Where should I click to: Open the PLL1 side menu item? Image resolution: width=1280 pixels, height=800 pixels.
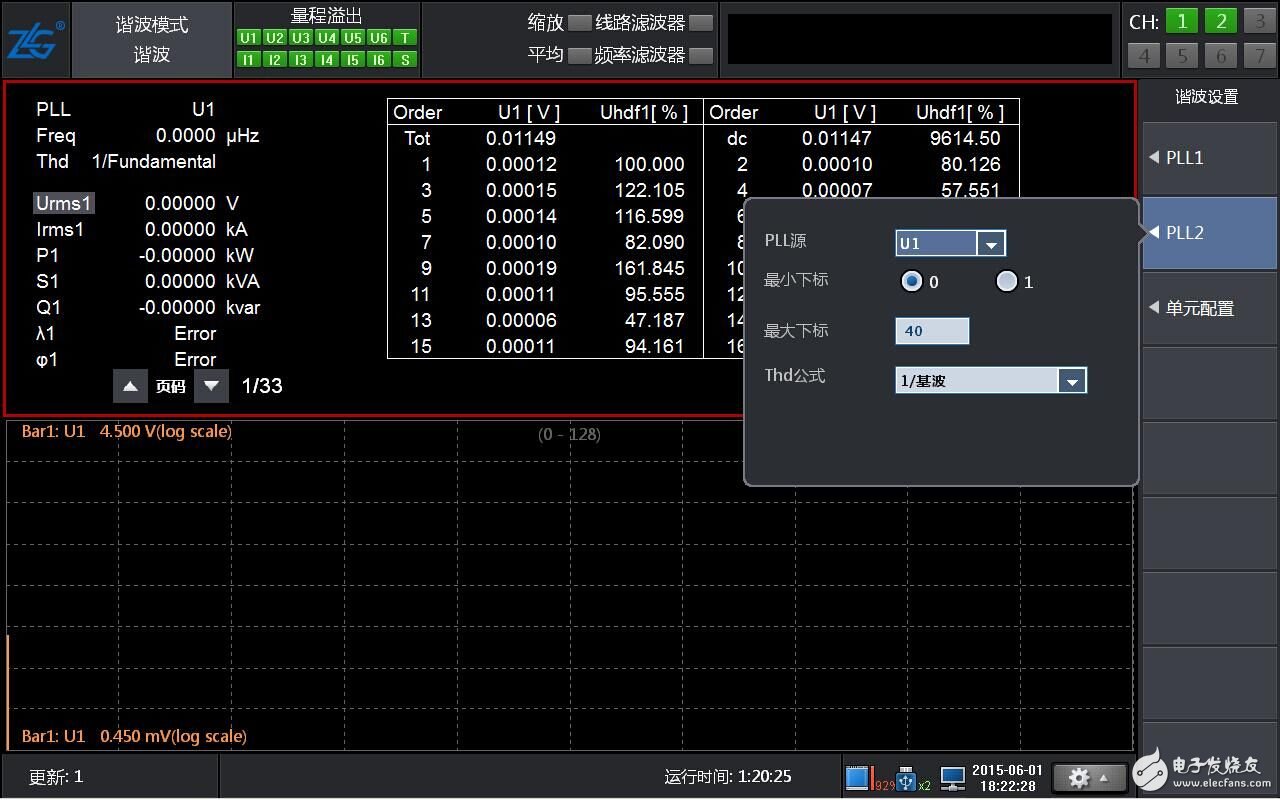[x=1210, y=158]
